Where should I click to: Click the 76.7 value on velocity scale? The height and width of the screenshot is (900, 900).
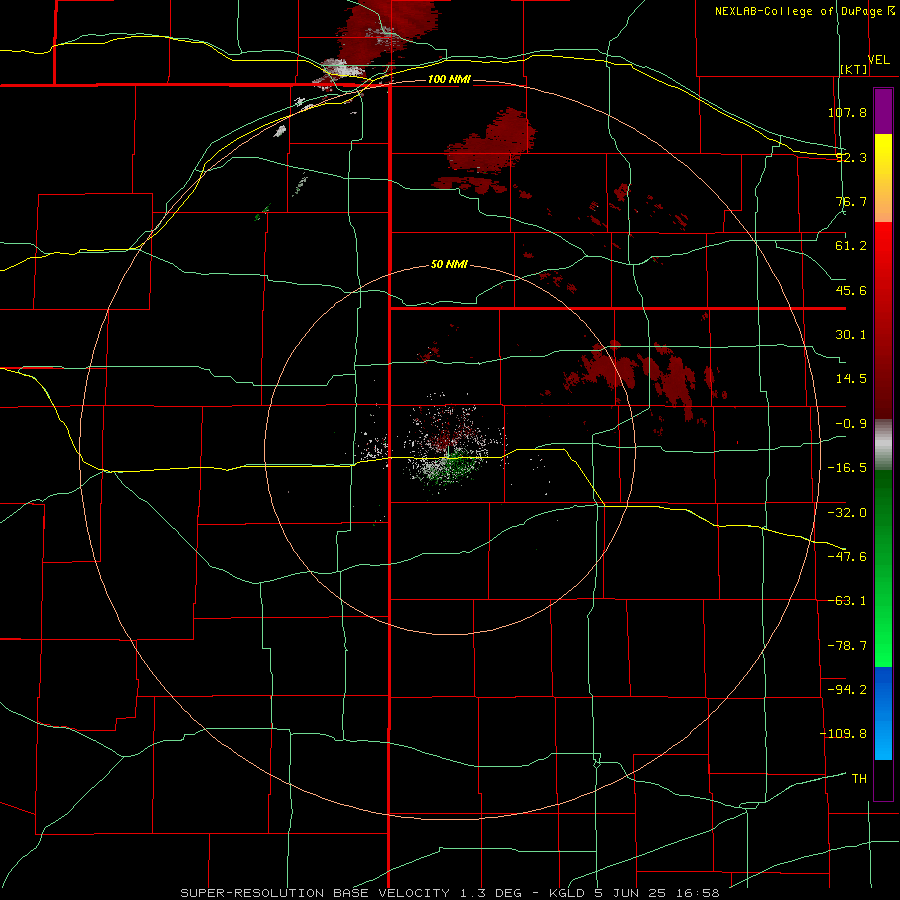pyautogui.click(x=851, y=201)
